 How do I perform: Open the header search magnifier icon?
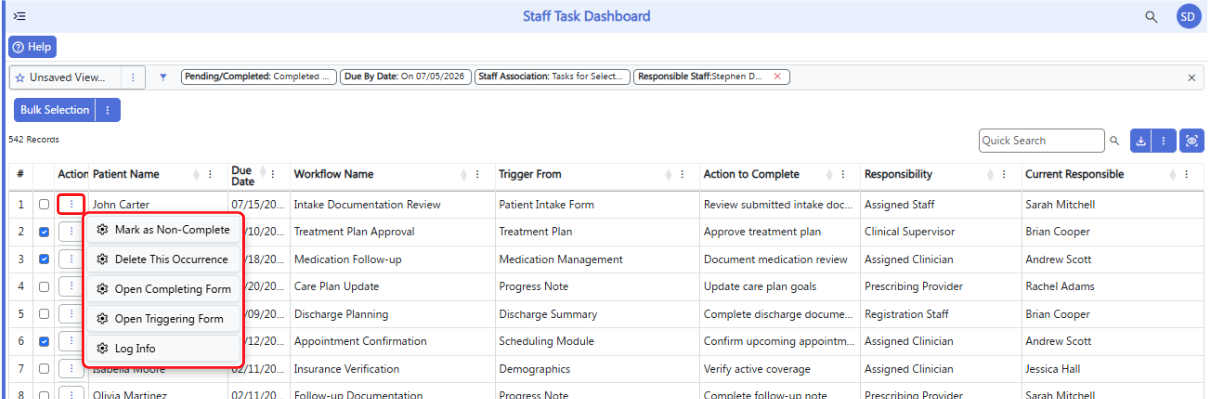[x=1151, y=17]
